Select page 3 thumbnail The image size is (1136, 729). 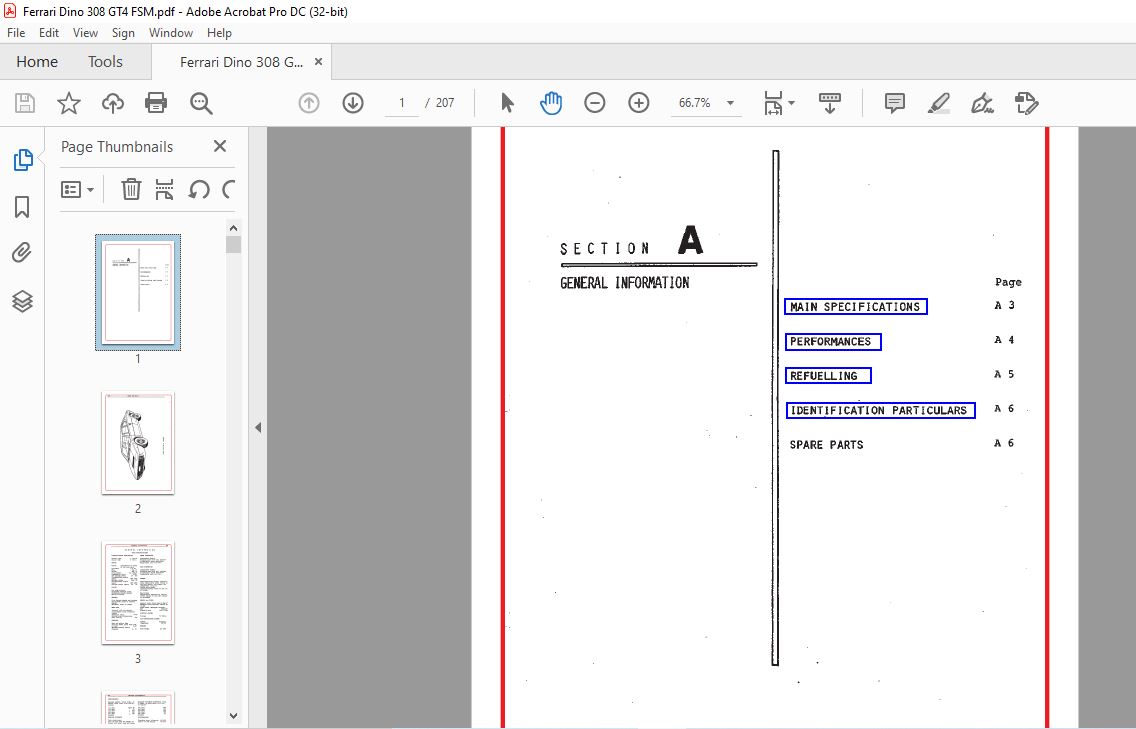click(x=138, y=593)
